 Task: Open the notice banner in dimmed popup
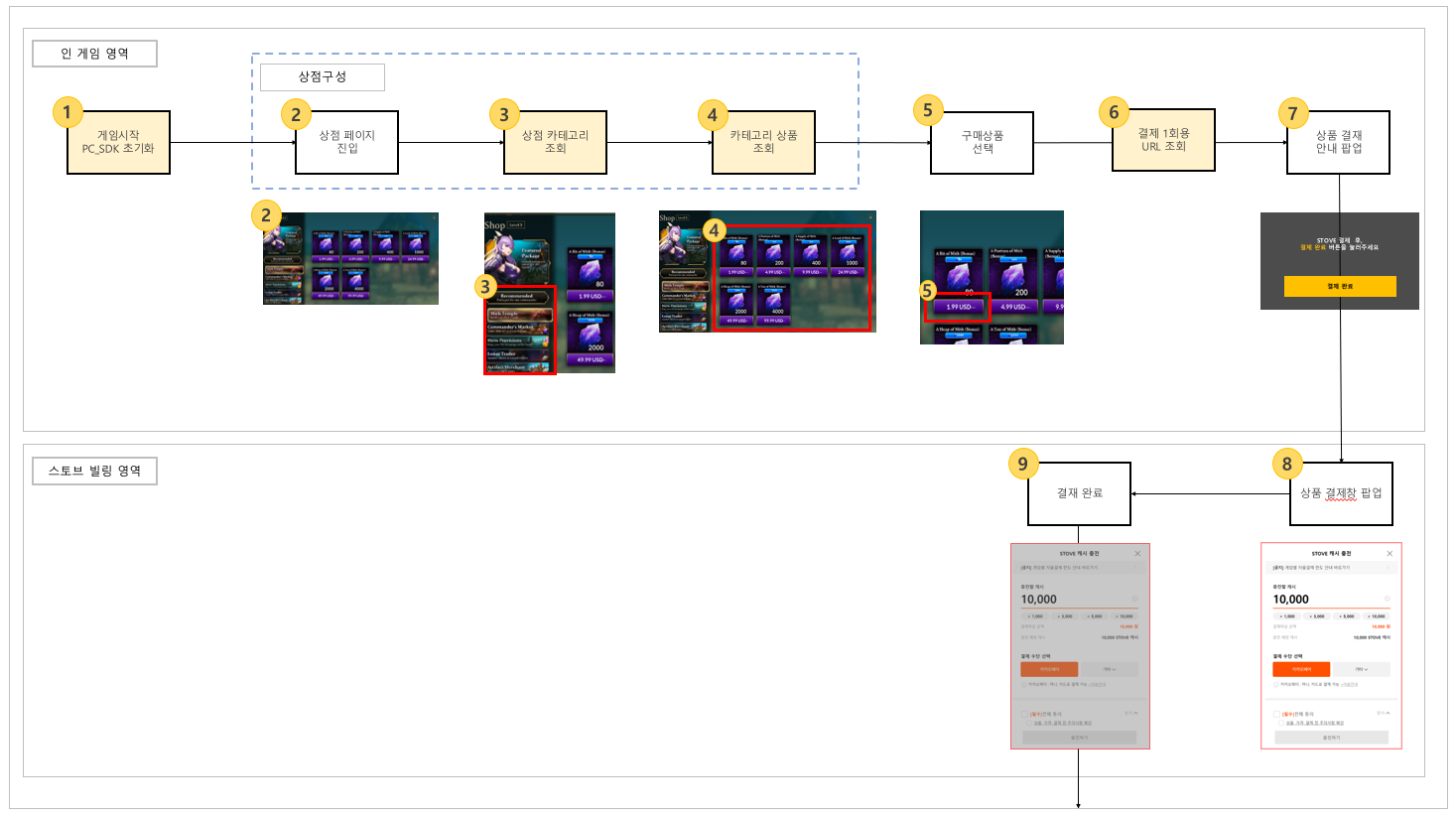[1080, 568]
